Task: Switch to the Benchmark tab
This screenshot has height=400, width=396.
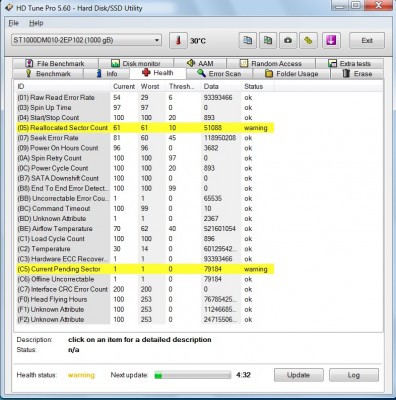Action: point(48,74)
